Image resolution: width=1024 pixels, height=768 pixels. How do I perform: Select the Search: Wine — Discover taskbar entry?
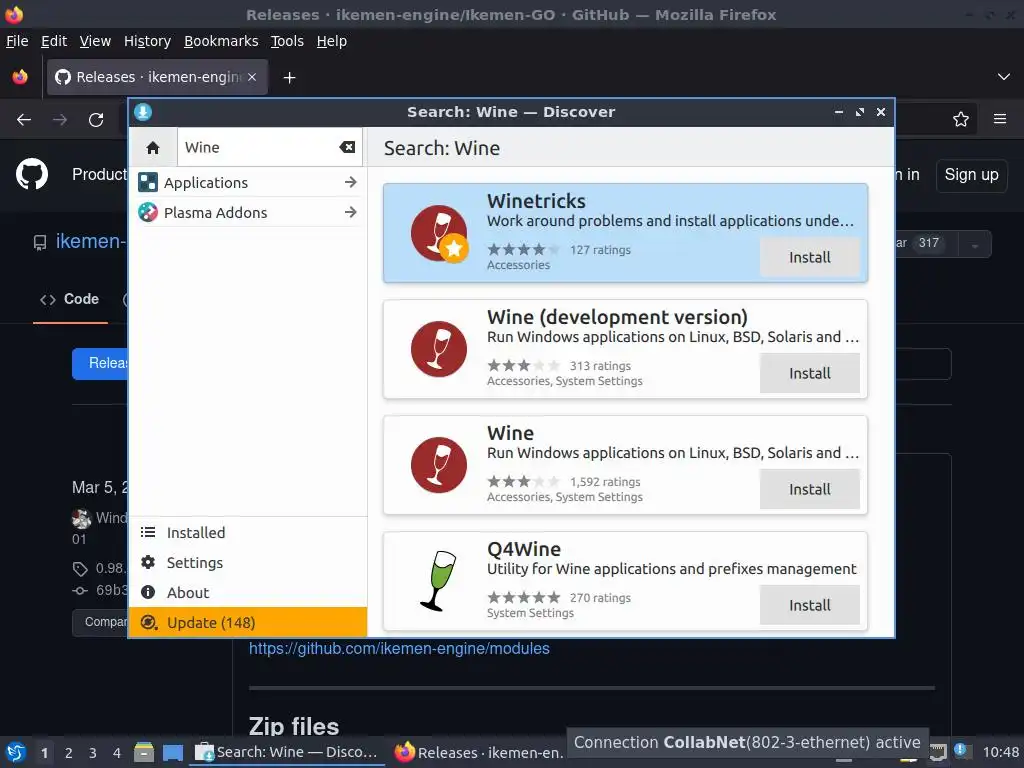287,752
